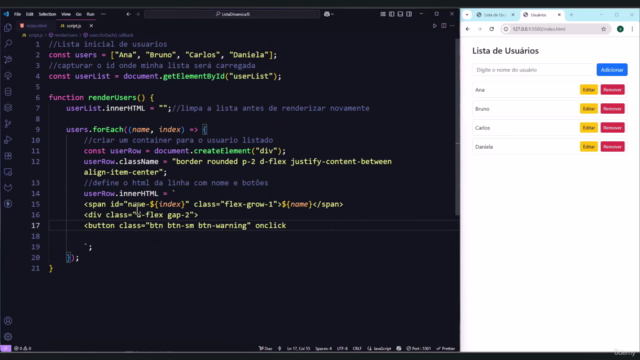Open the Run menu
640x360 pixels.
pyautogui.click(x=90, y=14)
